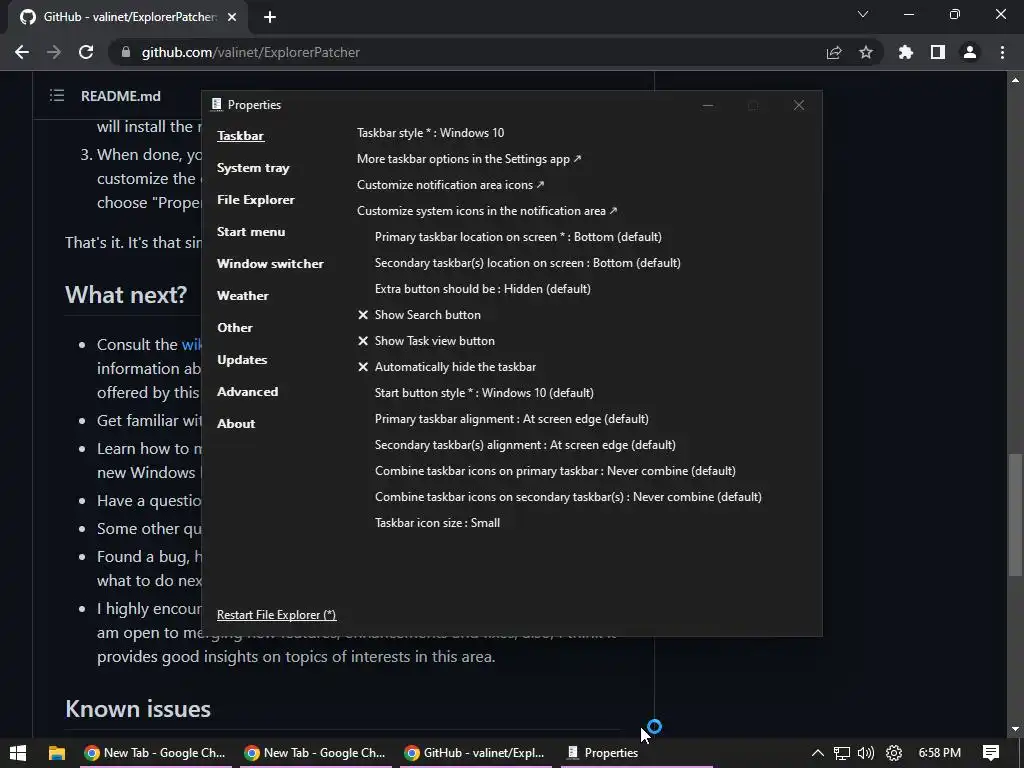1024x768 pixels.
Task: Reload the GitHub page
Action: 86,52
